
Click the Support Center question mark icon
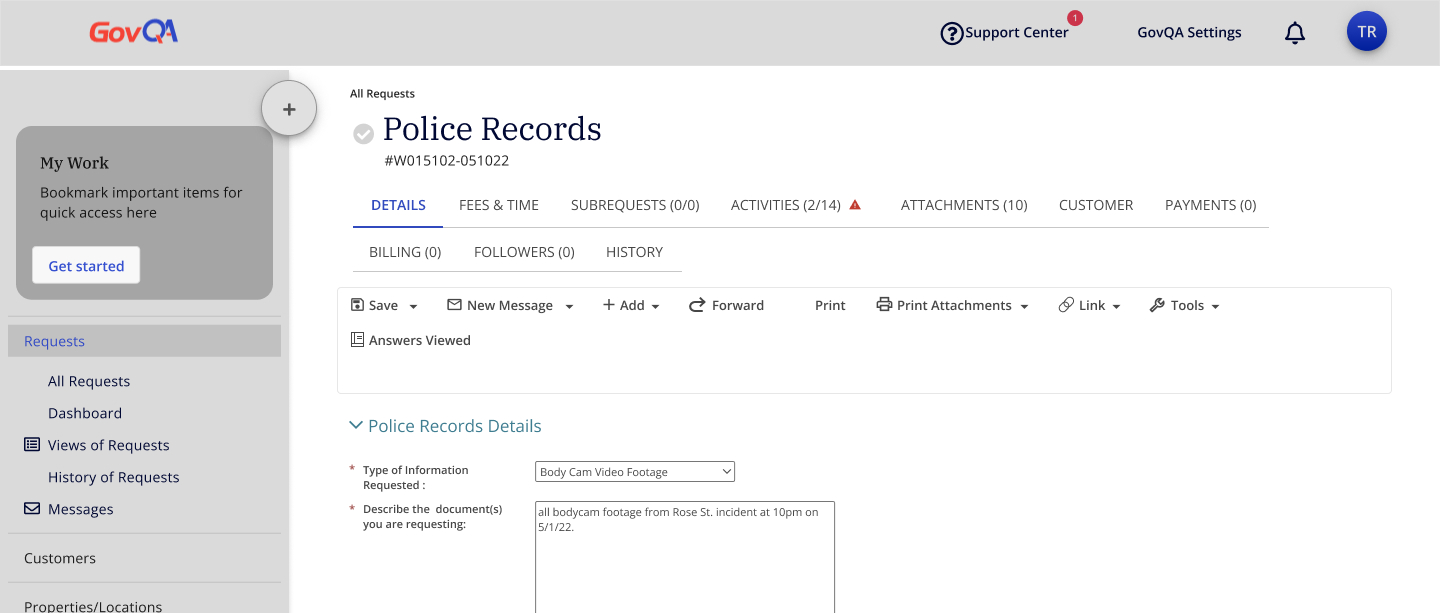tap(952, 33)
